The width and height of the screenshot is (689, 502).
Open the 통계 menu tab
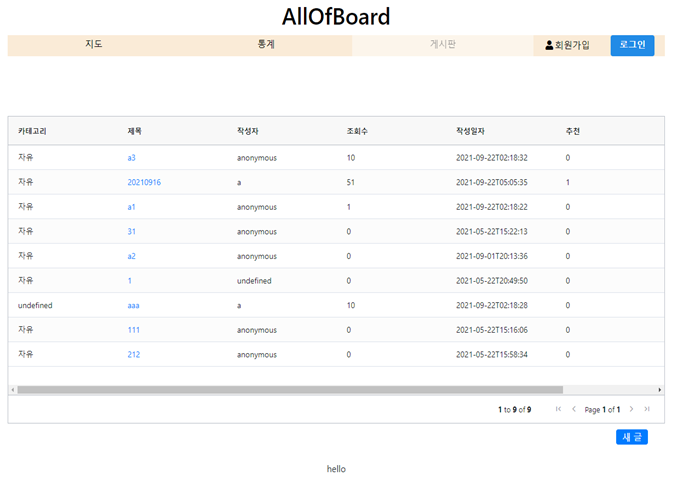tap(266, 44)
